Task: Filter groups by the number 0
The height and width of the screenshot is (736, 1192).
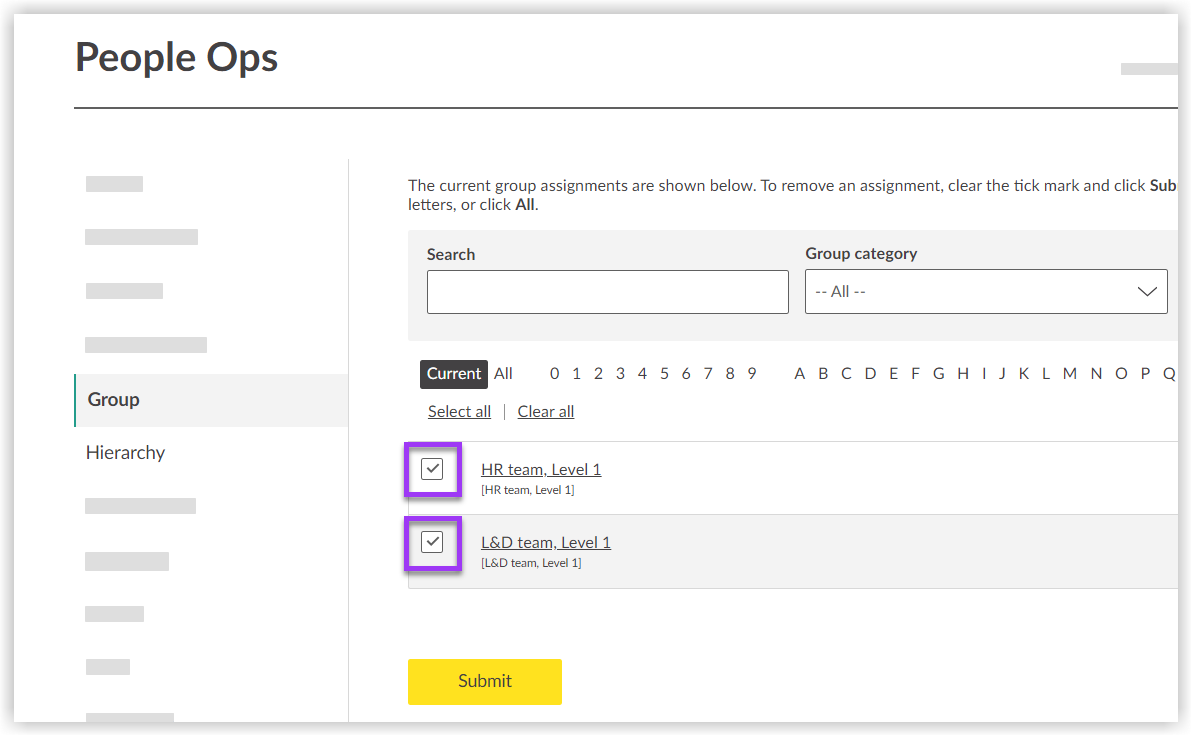Action: (x=554, y=372)
